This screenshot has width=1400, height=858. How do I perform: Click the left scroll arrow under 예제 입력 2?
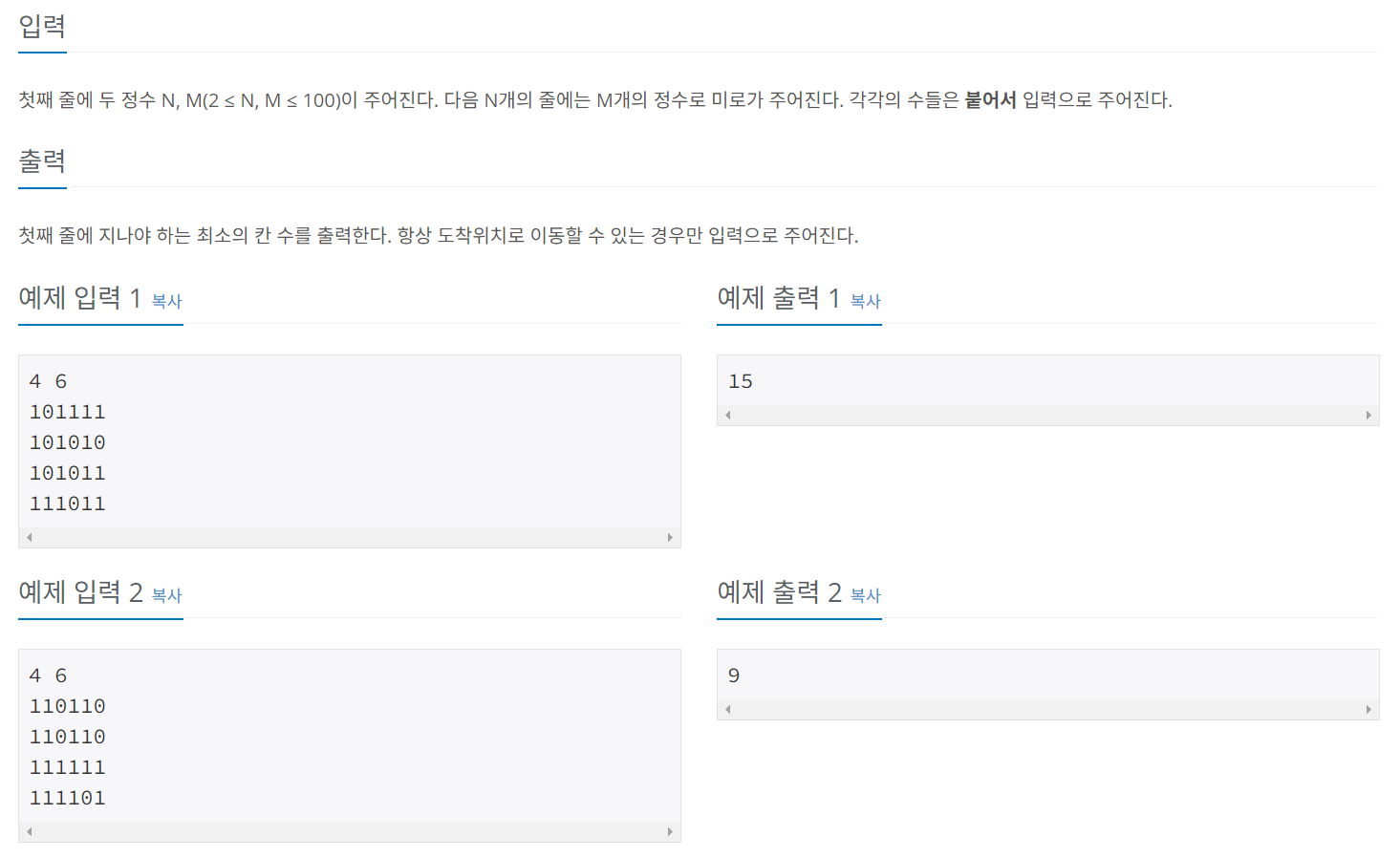click(x=30, y=832)
